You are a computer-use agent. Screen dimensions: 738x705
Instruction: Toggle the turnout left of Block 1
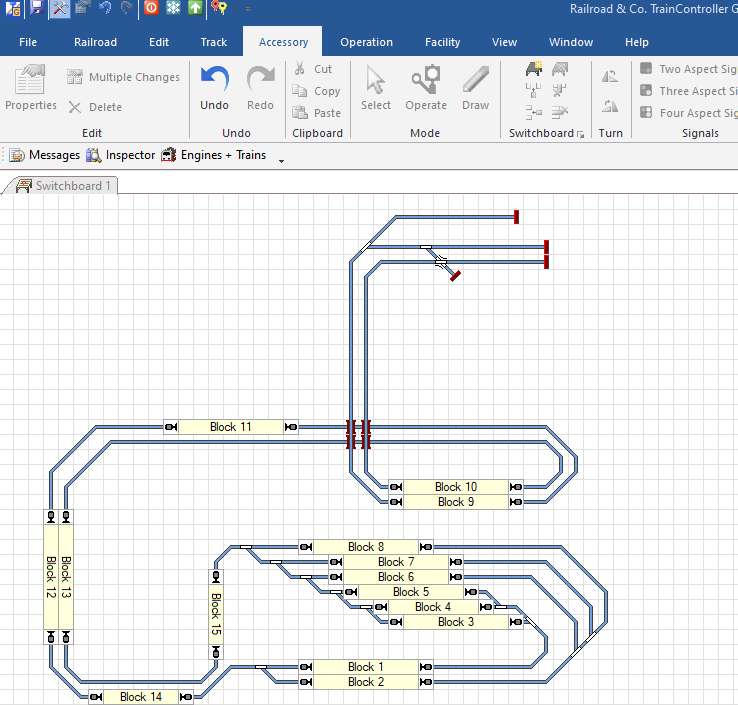261,667
